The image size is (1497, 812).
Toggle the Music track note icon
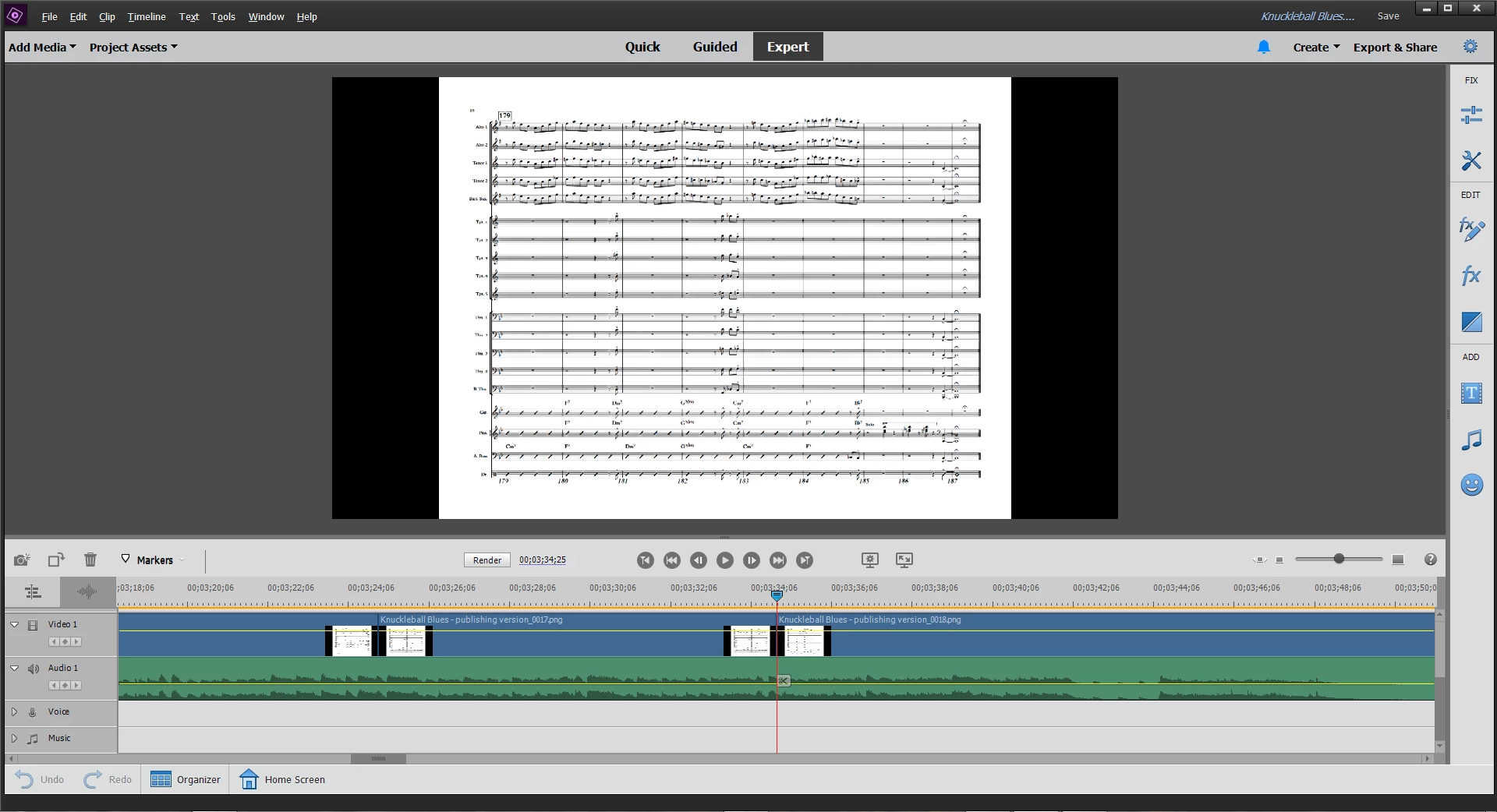click(33, 739)
